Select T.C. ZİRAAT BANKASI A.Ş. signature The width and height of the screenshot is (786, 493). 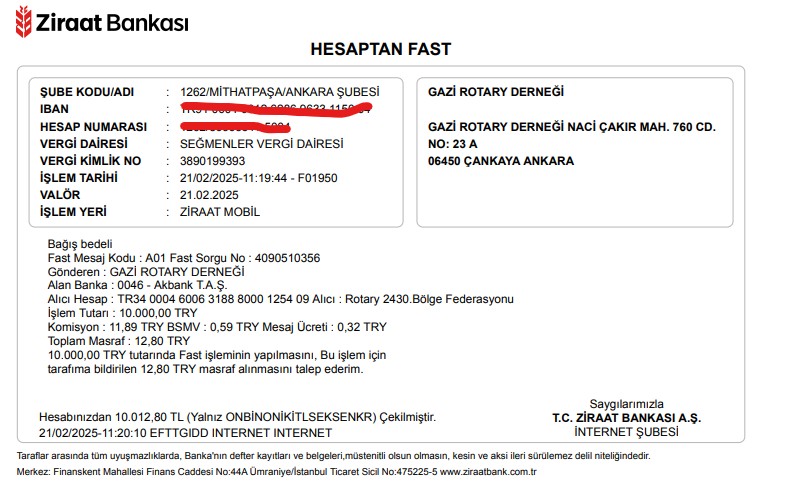627,418
